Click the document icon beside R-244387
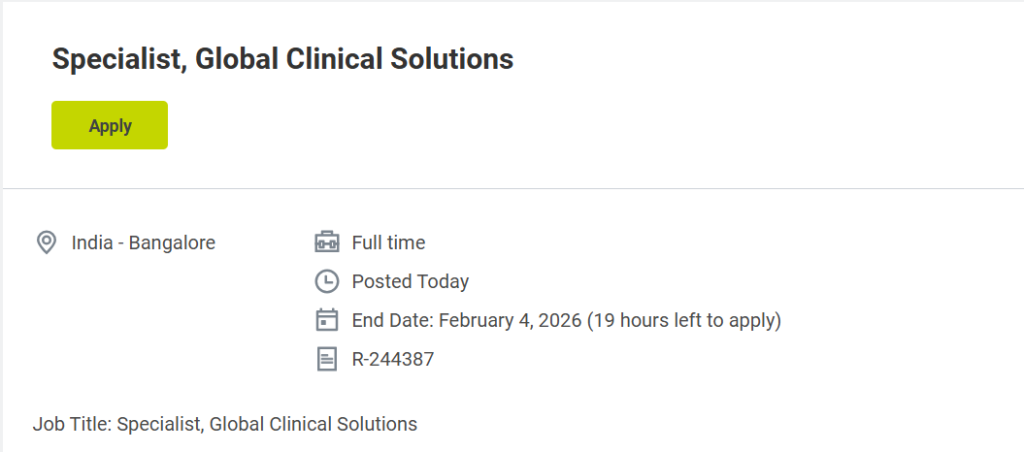1024x452 pixels. (327, 359)
